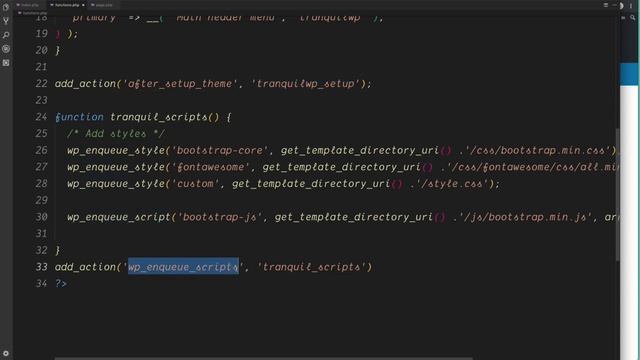Click line number 21 in the gutter
Image resolution: width=640 pixels, height=360 pixels.
coord(41,67)
